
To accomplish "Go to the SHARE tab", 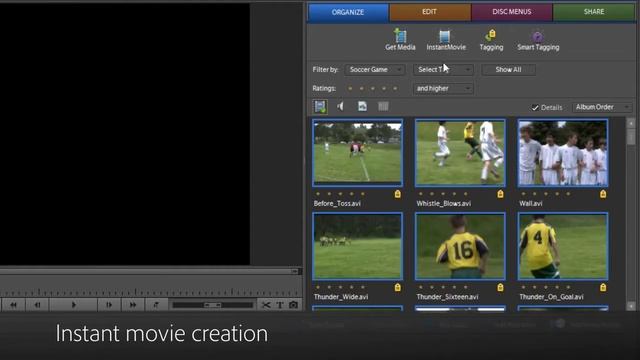I will (x=594, y=12).
